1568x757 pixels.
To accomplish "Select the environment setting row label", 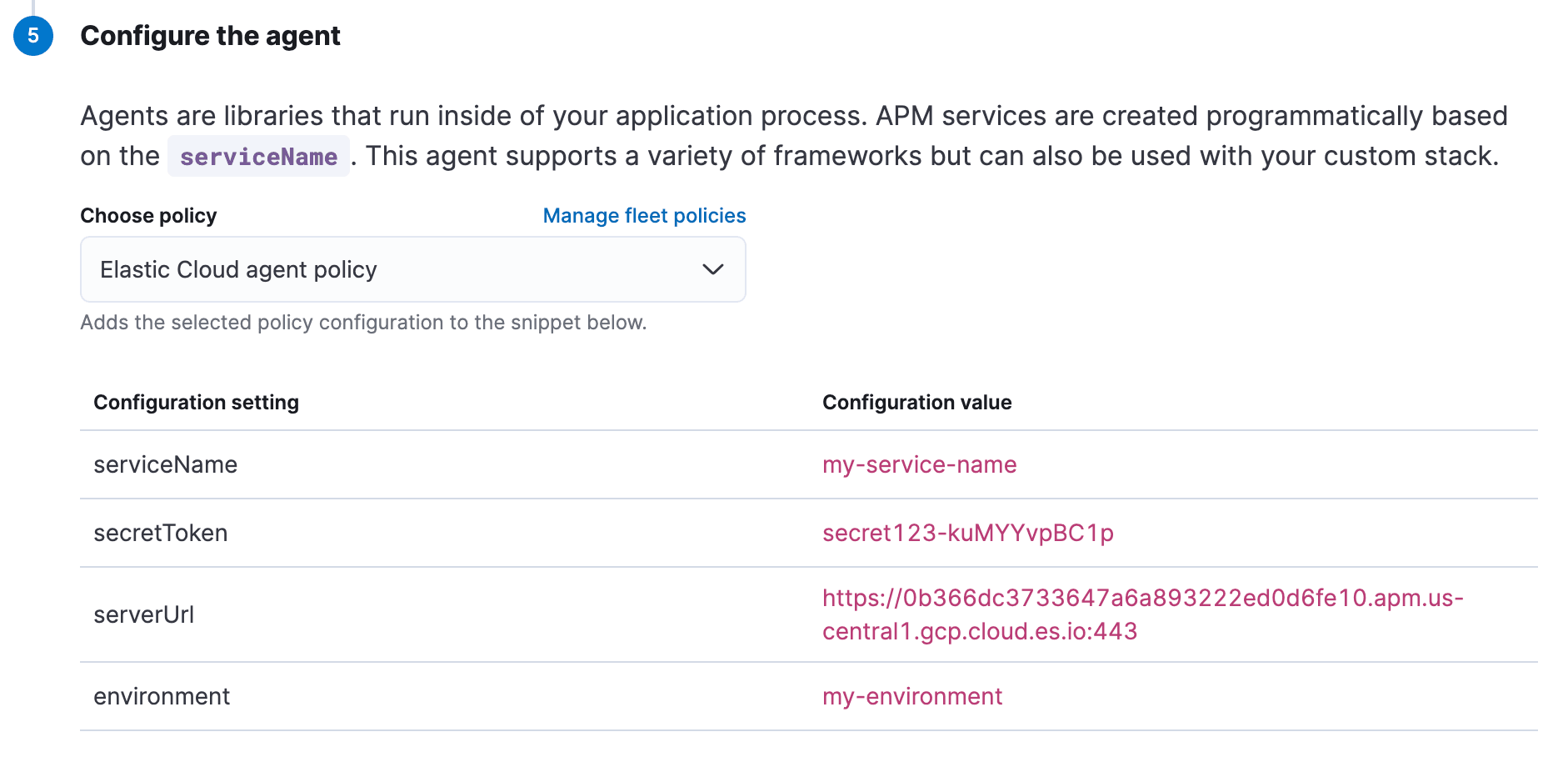I will coord(162,696).
